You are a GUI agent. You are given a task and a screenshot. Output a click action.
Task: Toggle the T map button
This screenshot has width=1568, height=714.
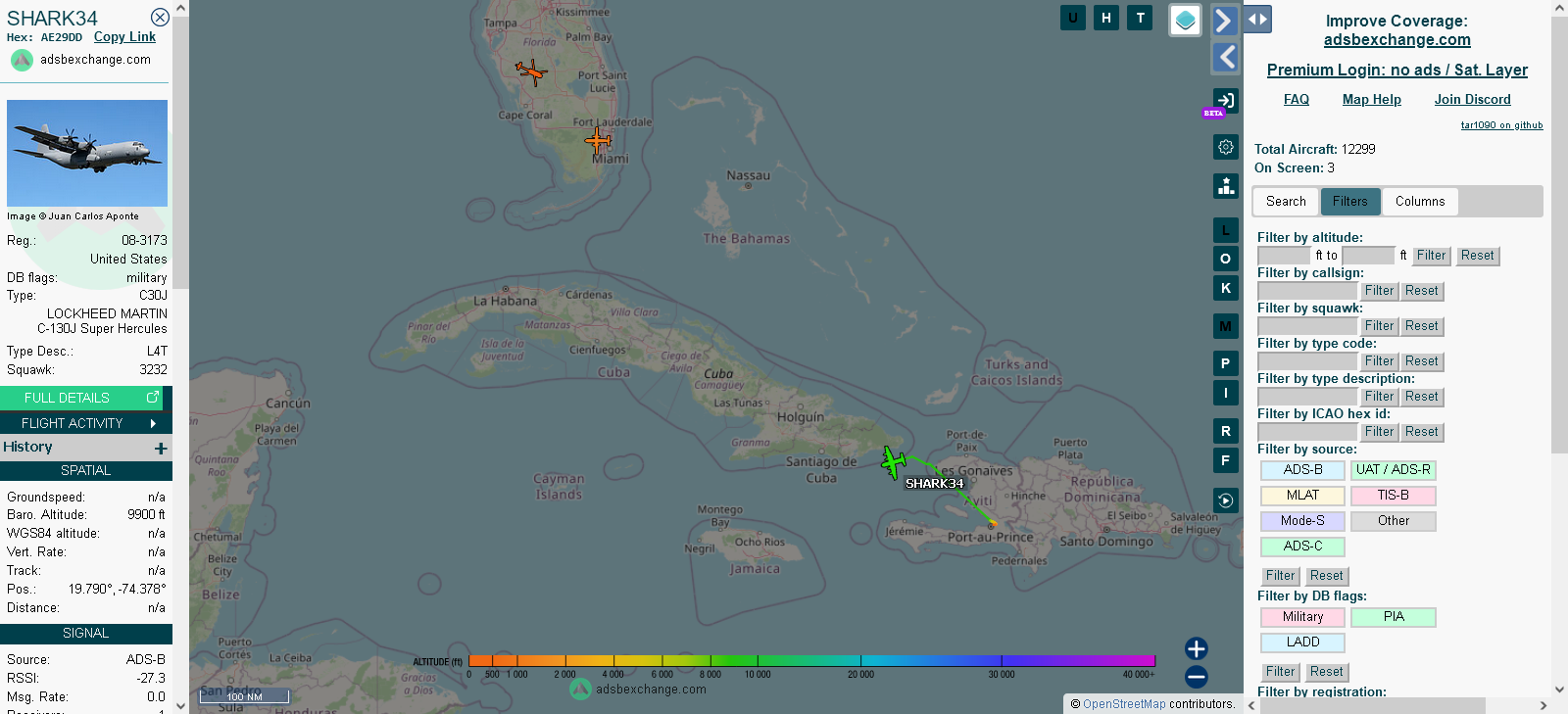pyautogui.click(x=1140, y=18)
